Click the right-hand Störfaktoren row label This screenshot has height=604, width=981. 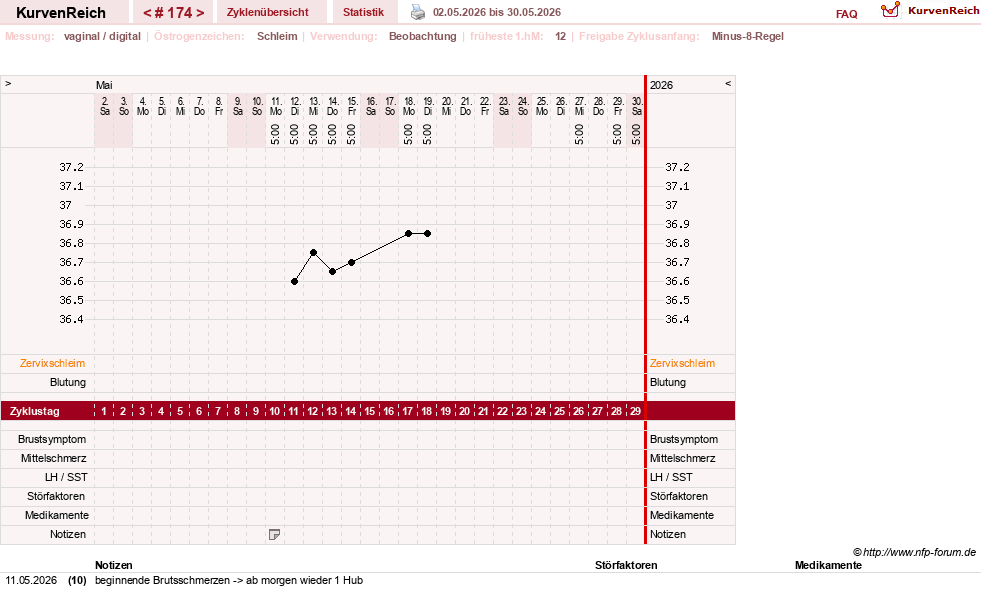pos(679,496)
